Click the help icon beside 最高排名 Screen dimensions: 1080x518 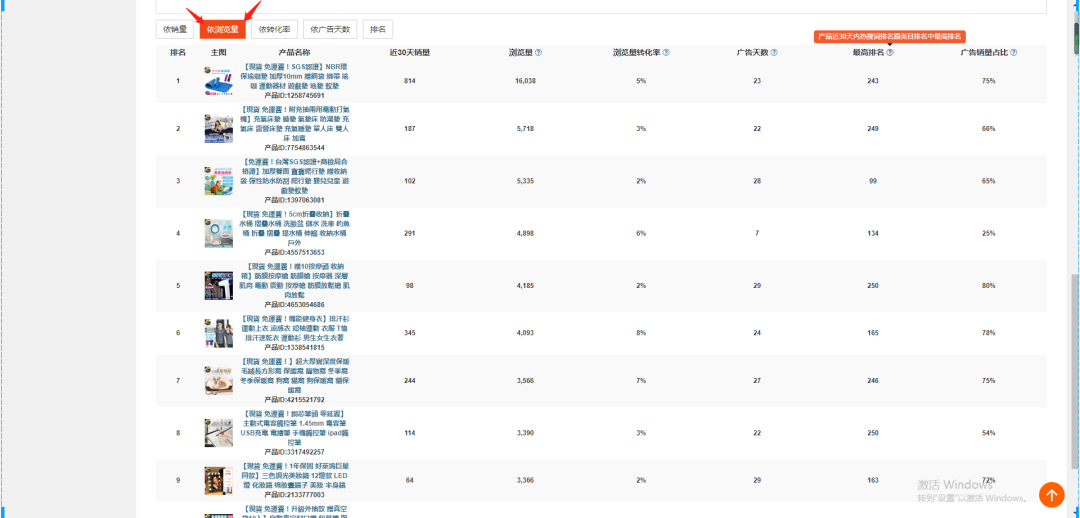pyautogui.click(x=890, y=52)
